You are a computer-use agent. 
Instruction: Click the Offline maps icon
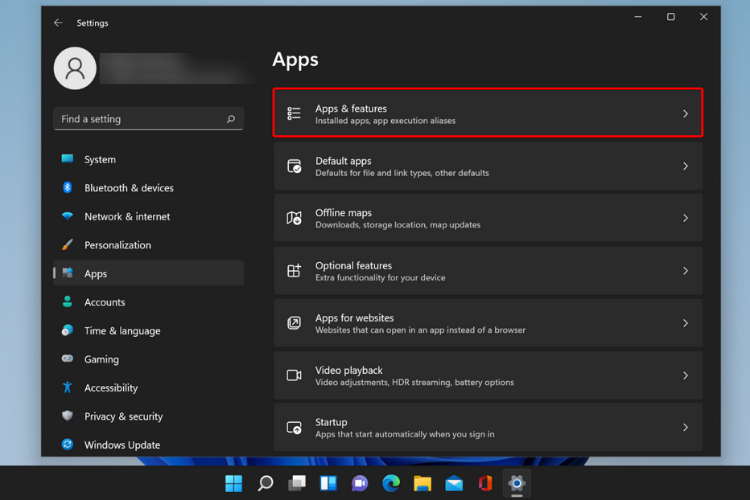[x=294, y=218]
